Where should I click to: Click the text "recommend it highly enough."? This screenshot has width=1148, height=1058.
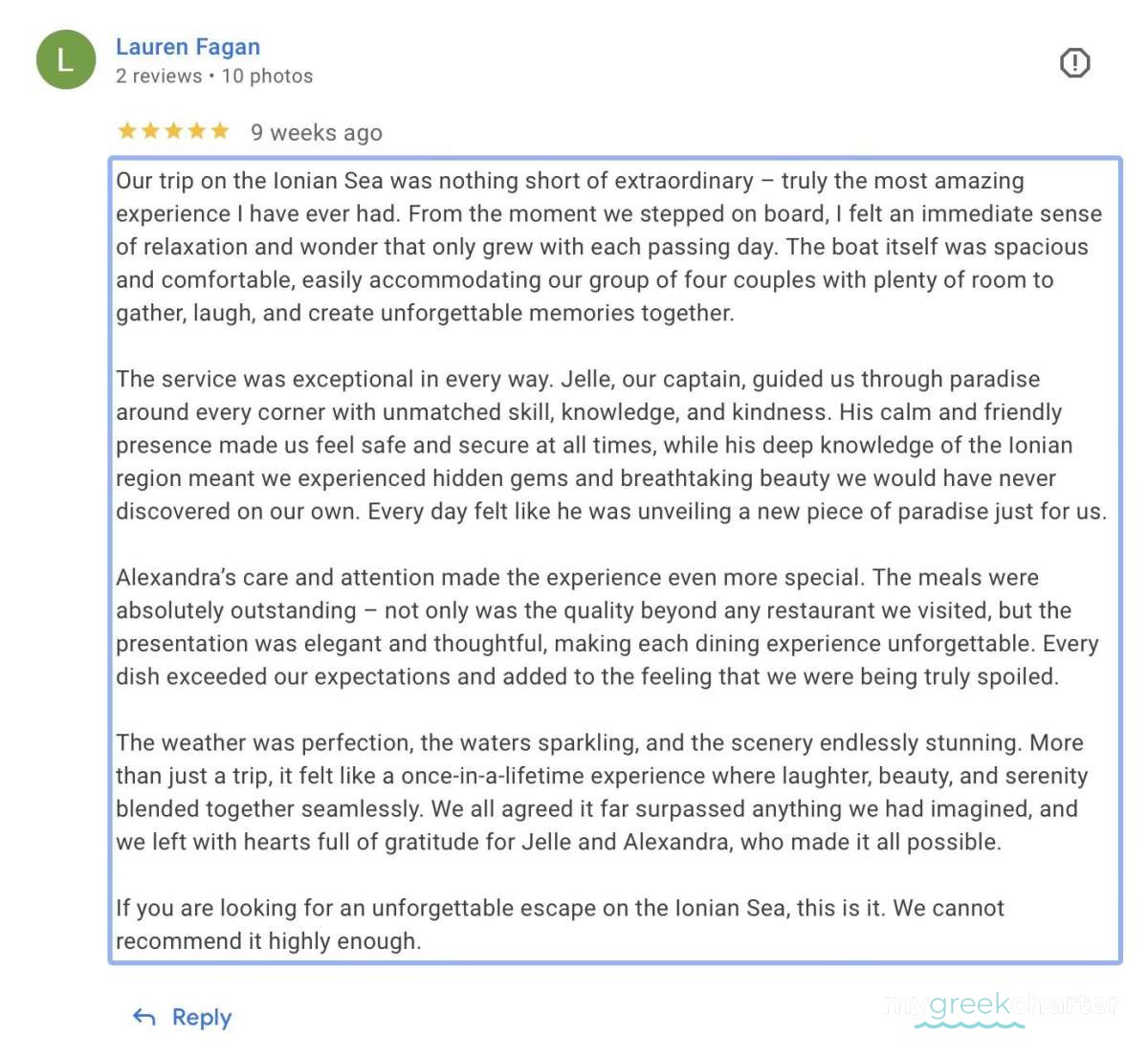[x=269, y=941]
